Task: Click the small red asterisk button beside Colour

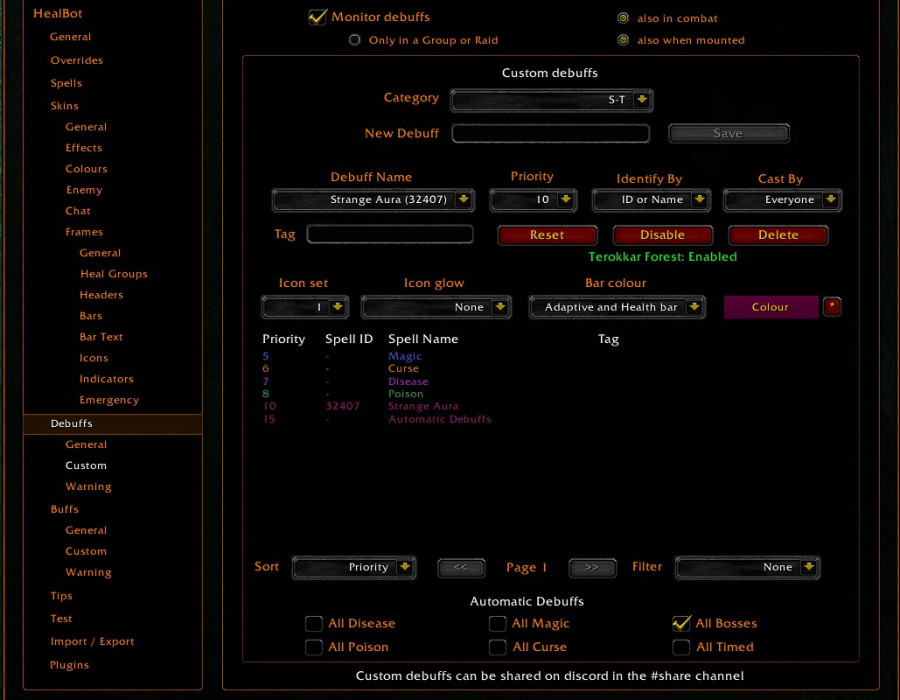Action: coord(832,307)
